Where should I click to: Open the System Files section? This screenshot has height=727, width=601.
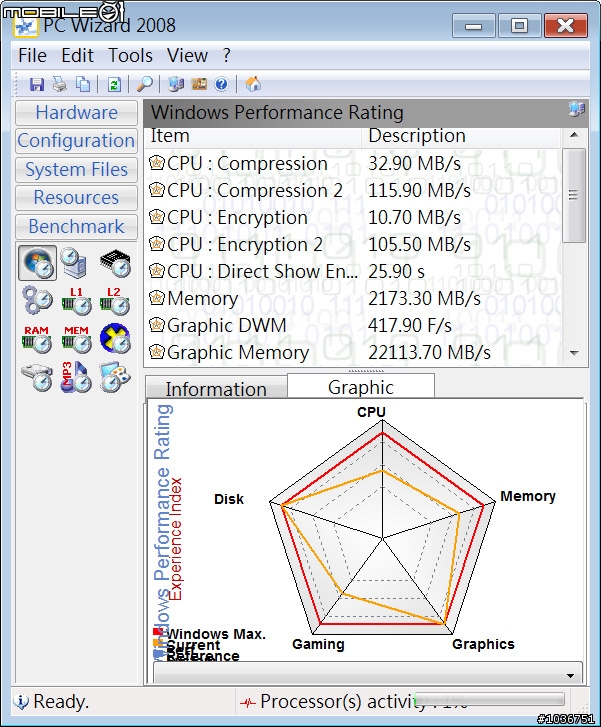point(77,170)
